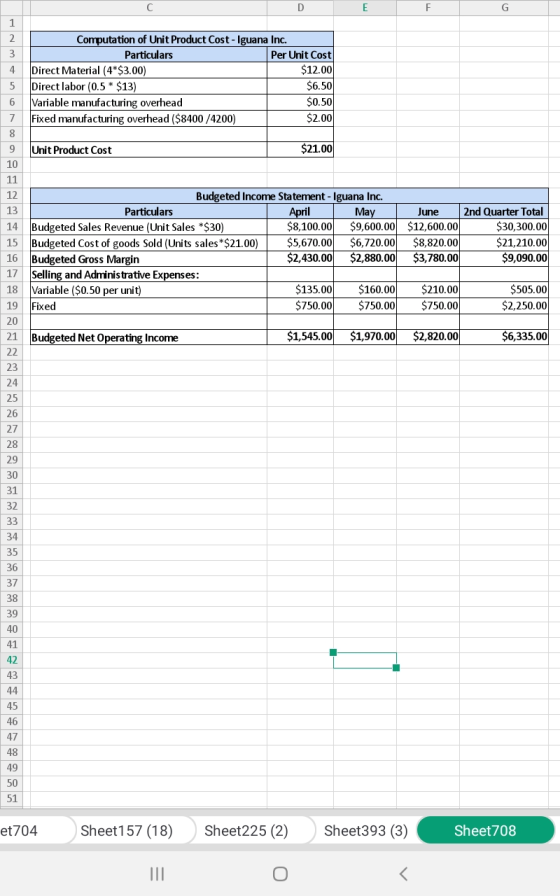The image size is (560, 896).
Task: Select column D header
Action: pos(300,7)
